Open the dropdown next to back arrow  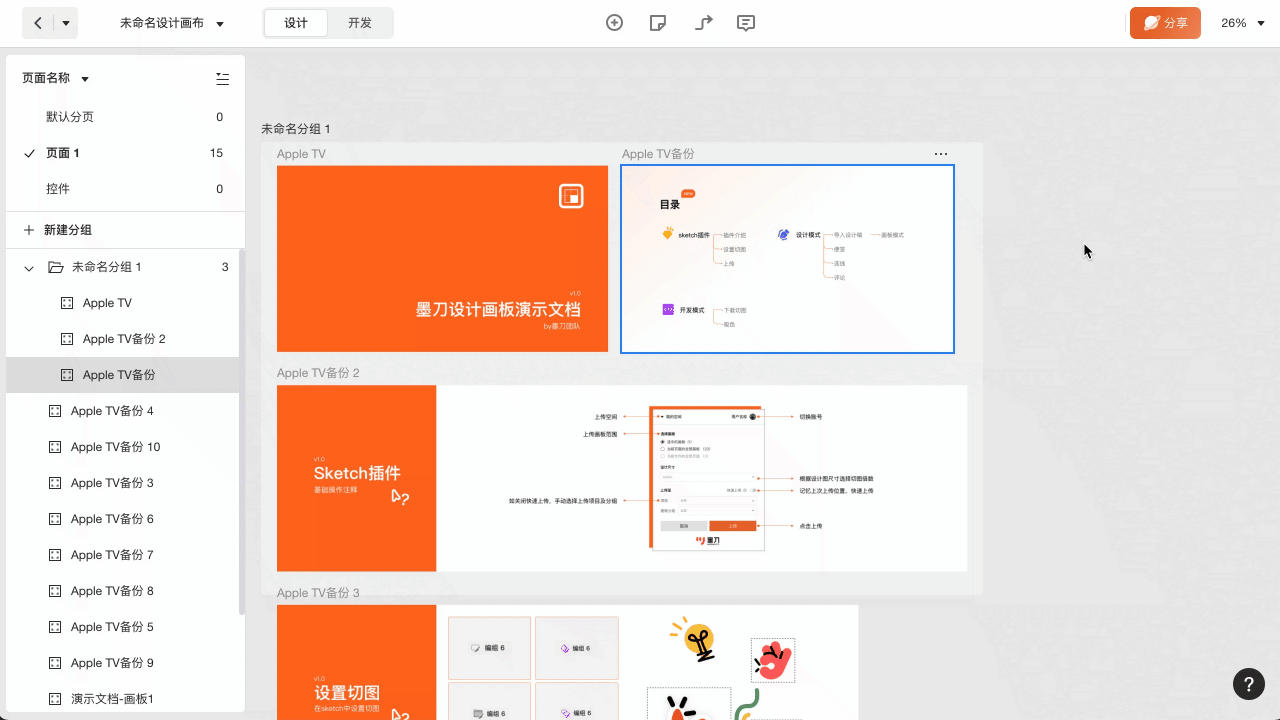[x=66, y=23]
